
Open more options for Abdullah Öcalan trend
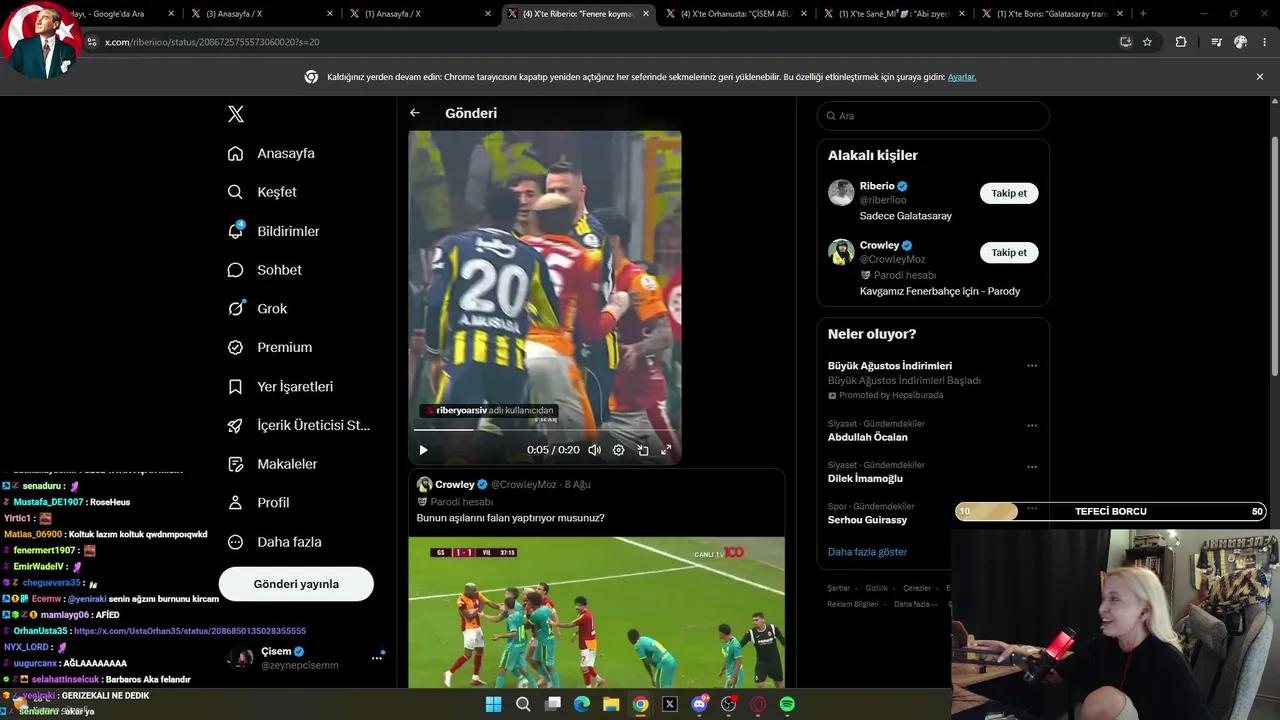tap(1032, 425)
